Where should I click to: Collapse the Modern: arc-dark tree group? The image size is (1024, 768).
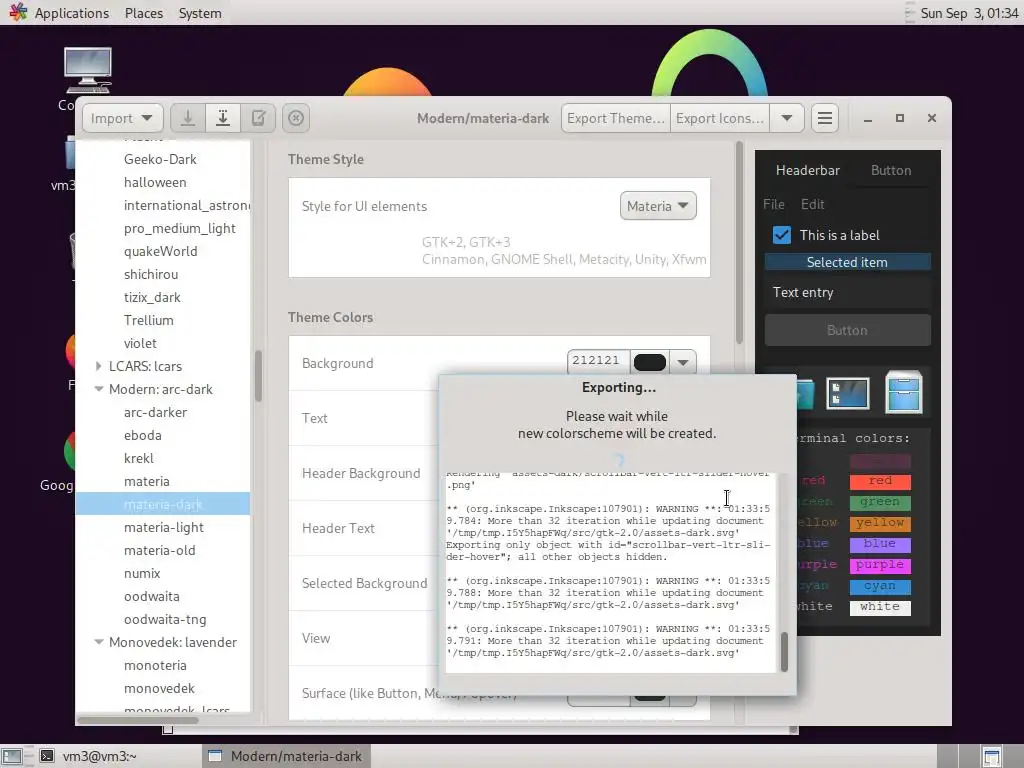coord(99,389)
